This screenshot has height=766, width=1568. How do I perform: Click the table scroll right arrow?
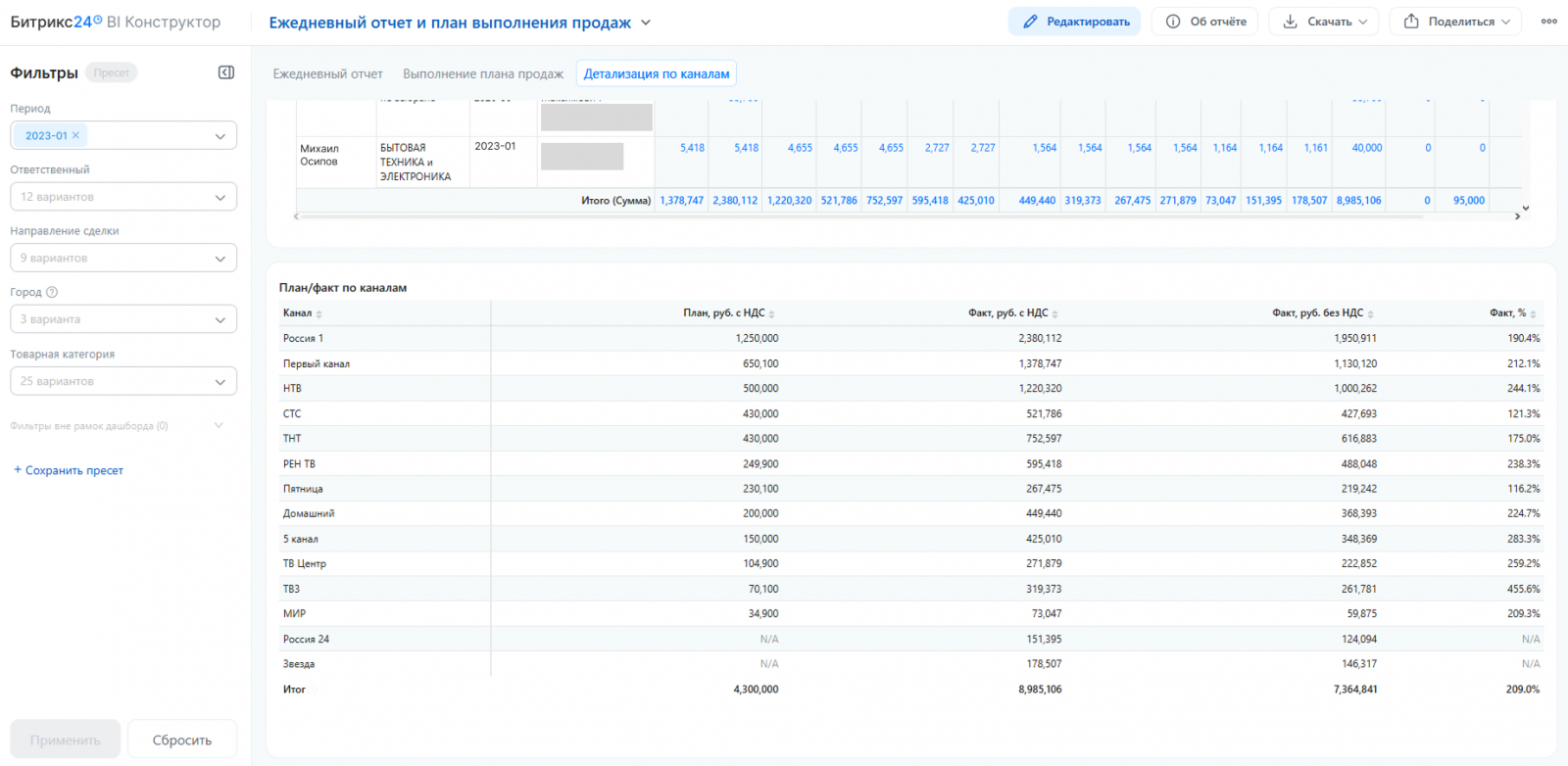point(1517,216)
